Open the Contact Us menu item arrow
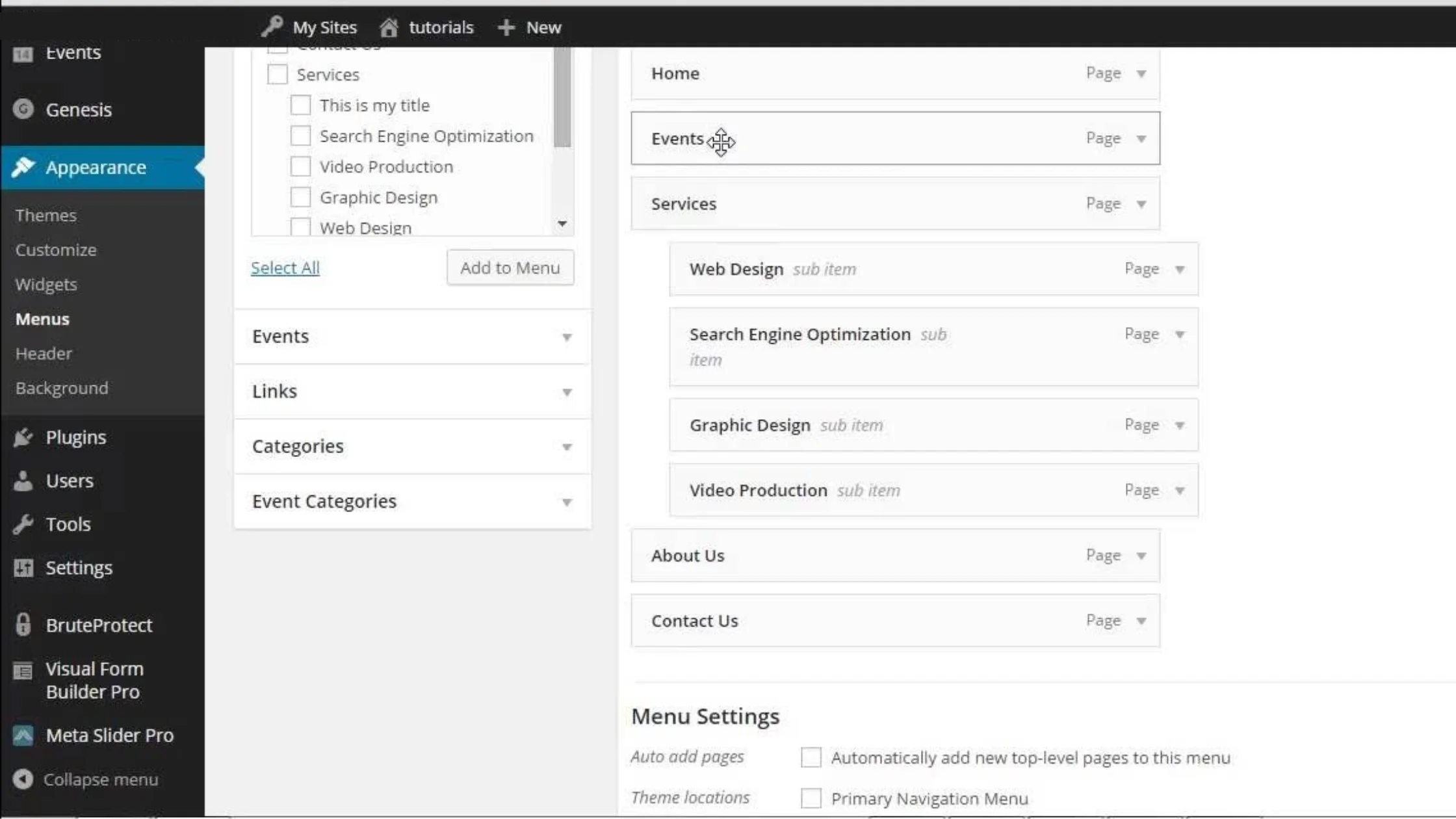 [1141, 621]
